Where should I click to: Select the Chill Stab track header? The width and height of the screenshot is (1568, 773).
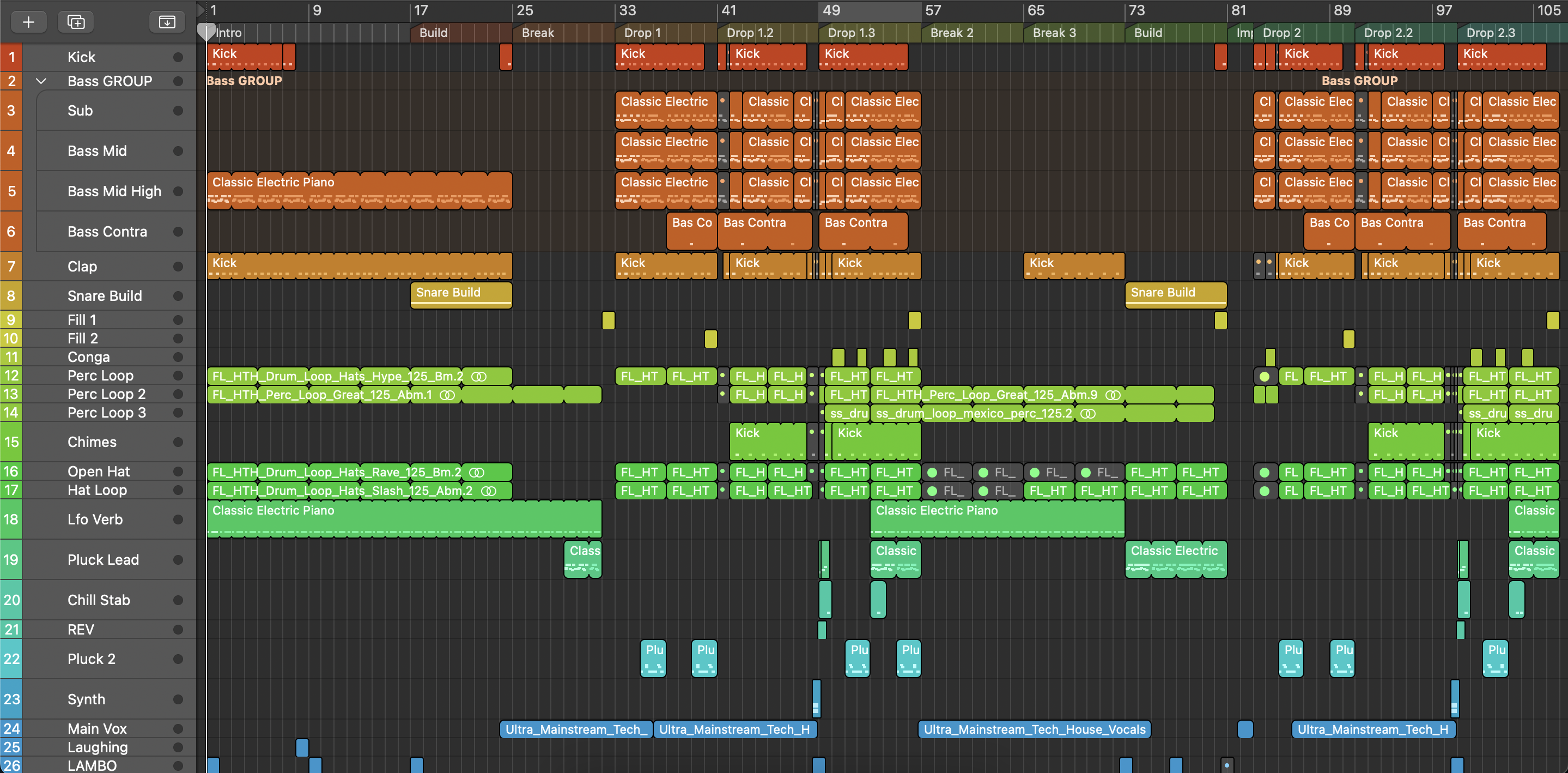point(110,600)
